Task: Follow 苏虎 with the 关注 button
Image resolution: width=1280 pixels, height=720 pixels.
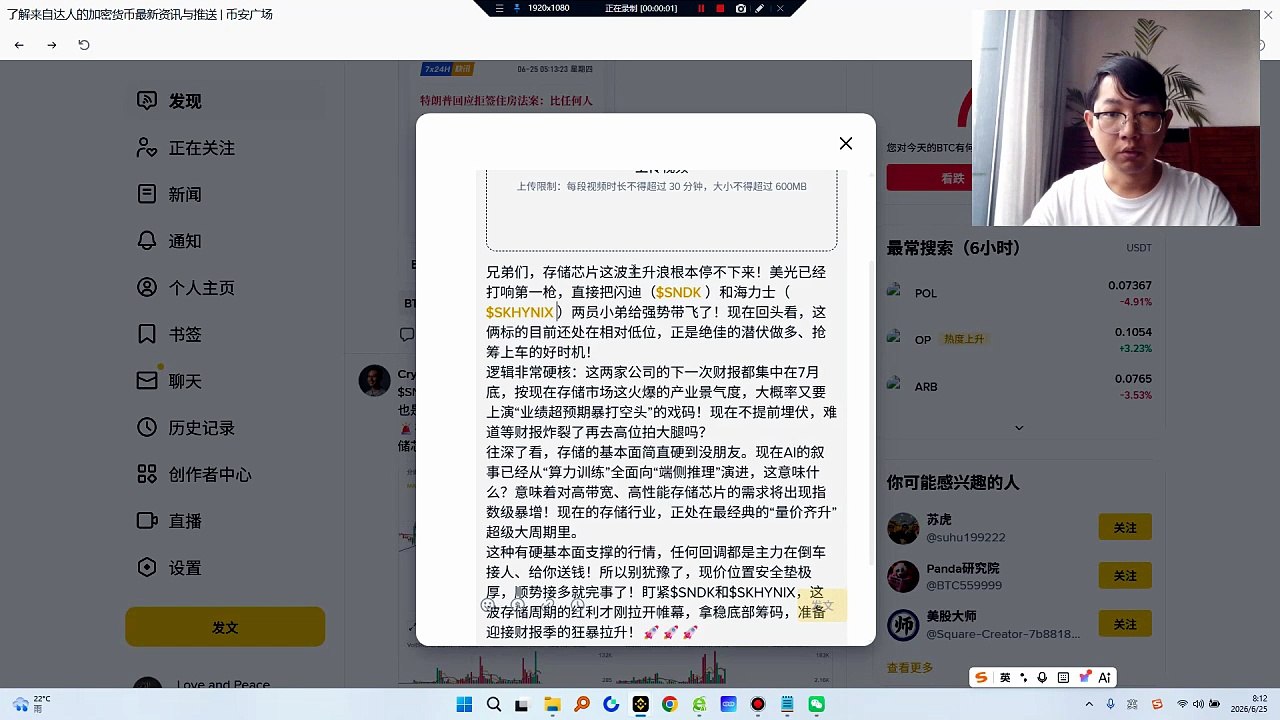Action: click(x=1125, y=527)
